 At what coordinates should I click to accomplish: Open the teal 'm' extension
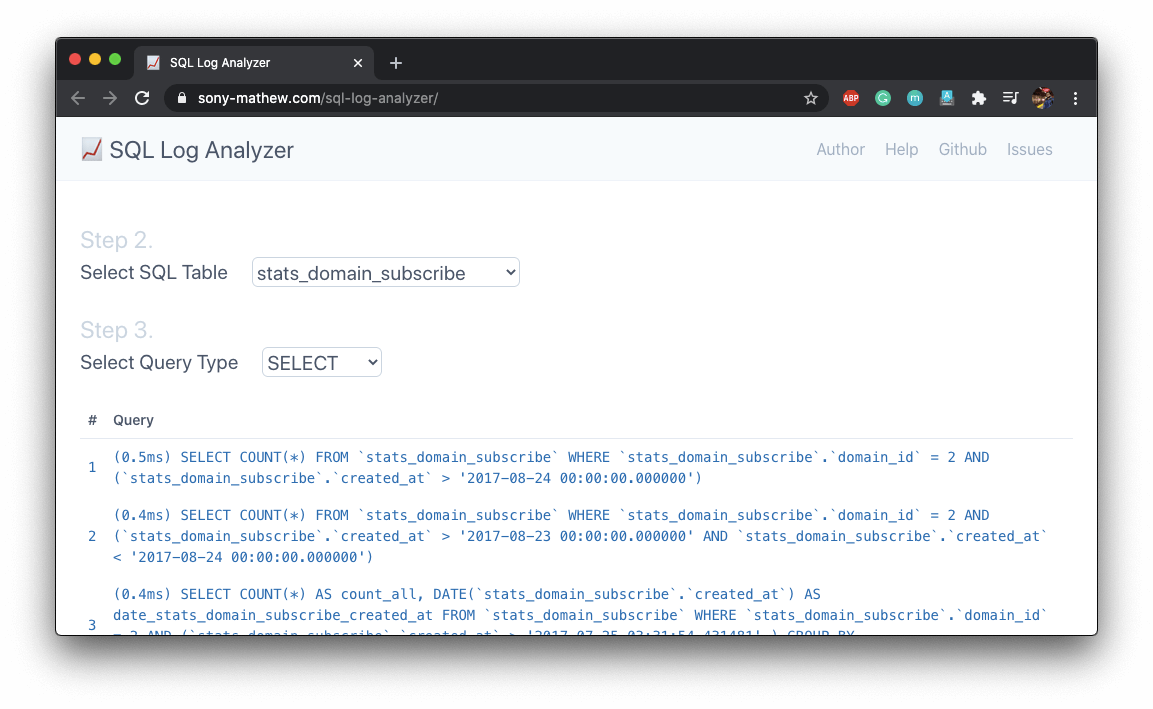tap(914, 98)
